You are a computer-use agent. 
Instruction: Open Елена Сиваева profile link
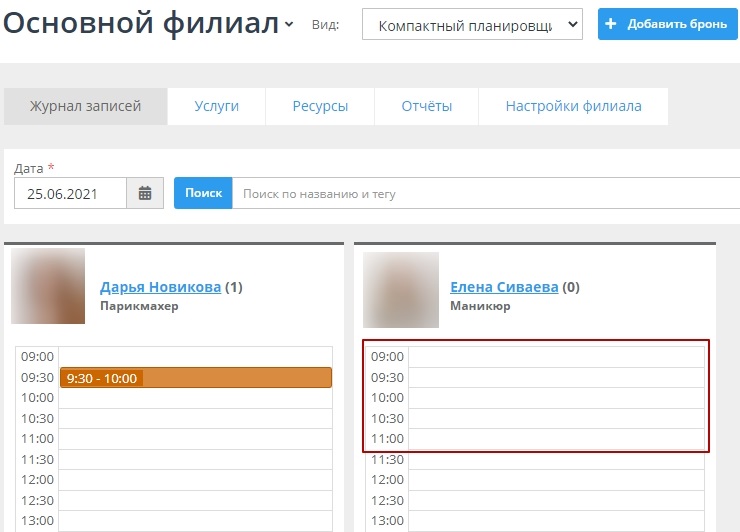click(504, 287)
